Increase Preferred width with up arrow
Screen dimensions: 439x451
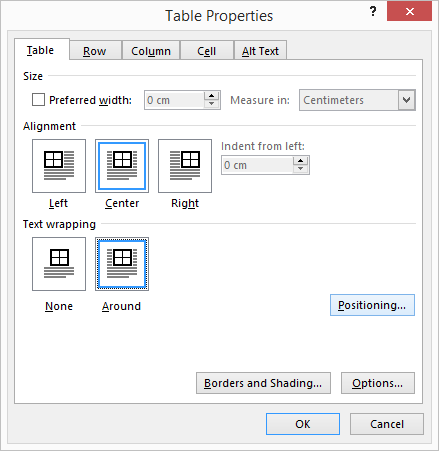(x=211, y=95)
